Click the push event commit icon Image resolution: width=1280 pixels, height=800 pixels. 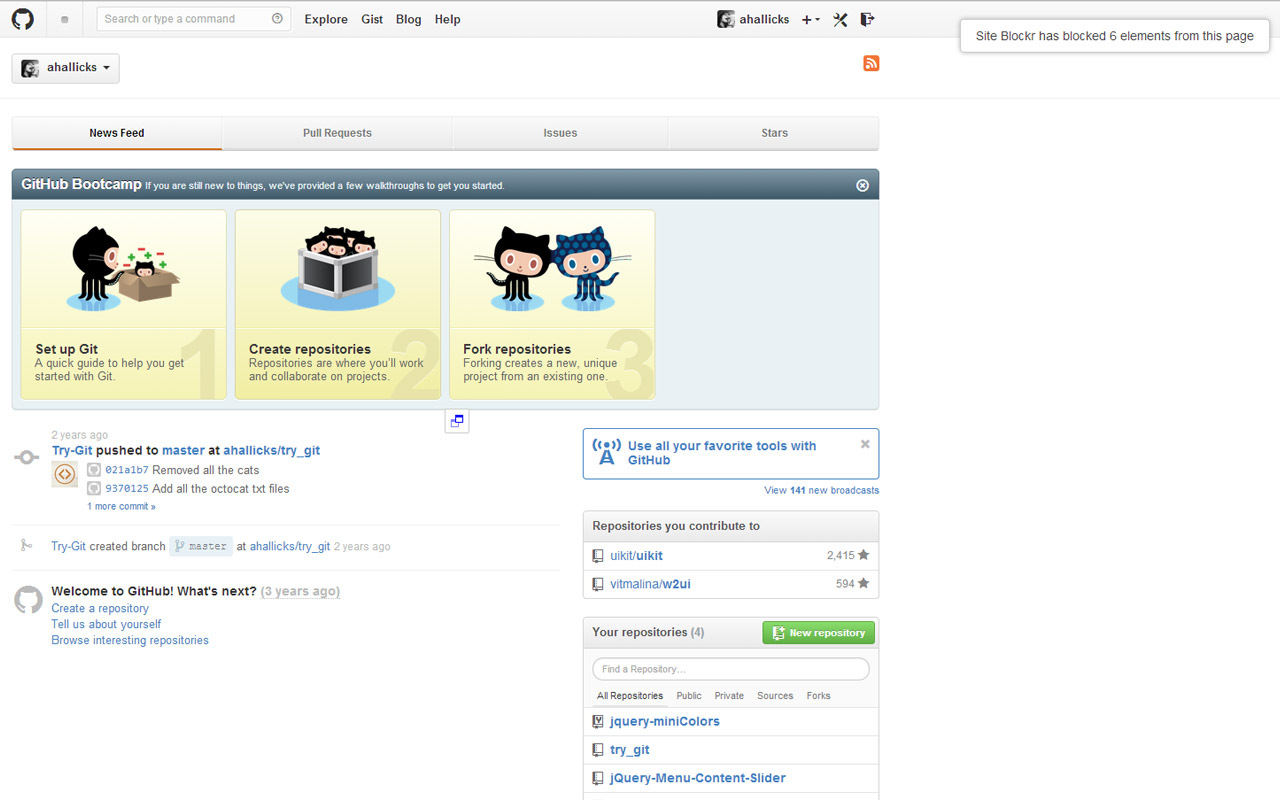point(26,457)
